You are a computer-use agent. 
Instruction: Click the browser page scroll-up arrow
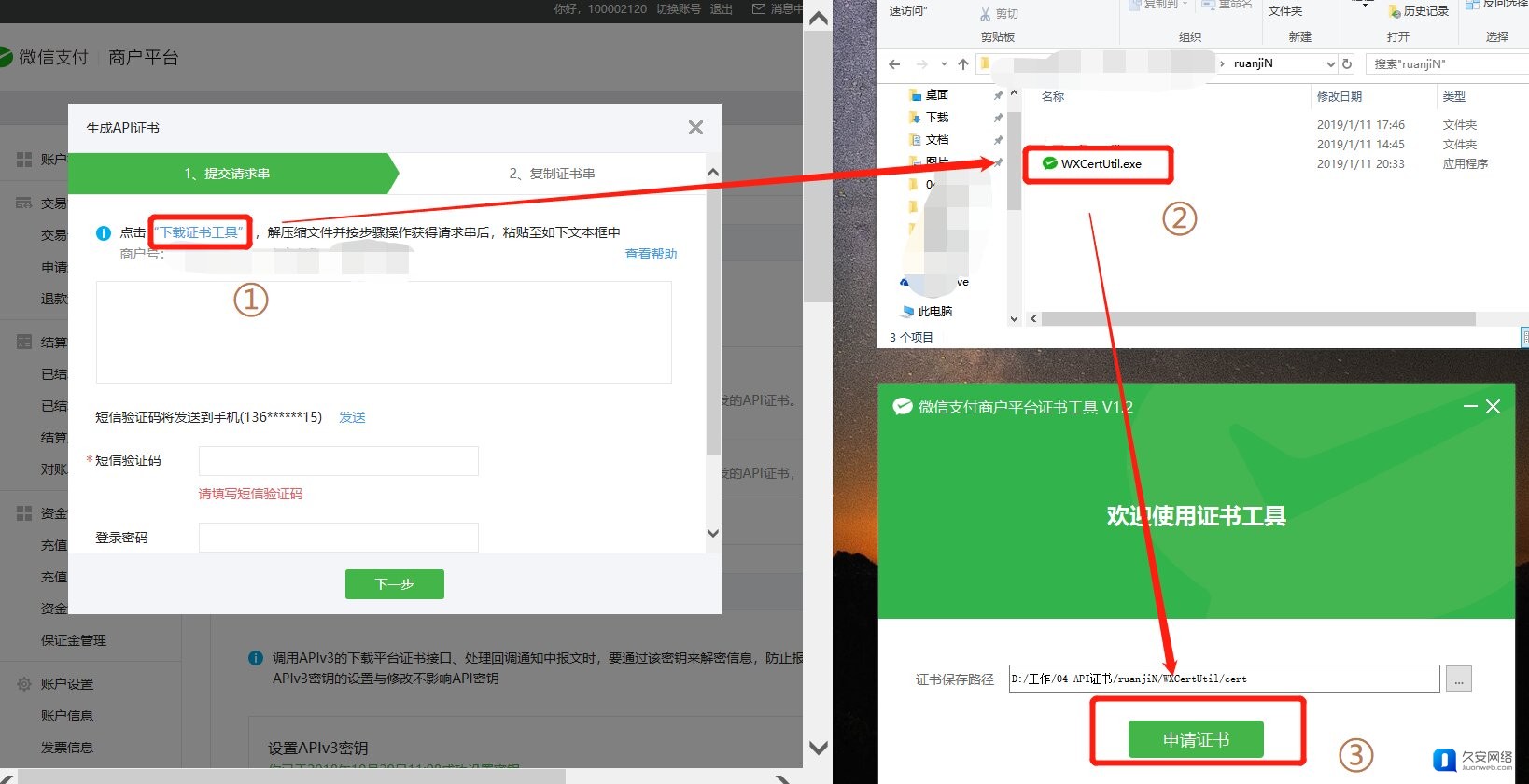click(819, 19)
